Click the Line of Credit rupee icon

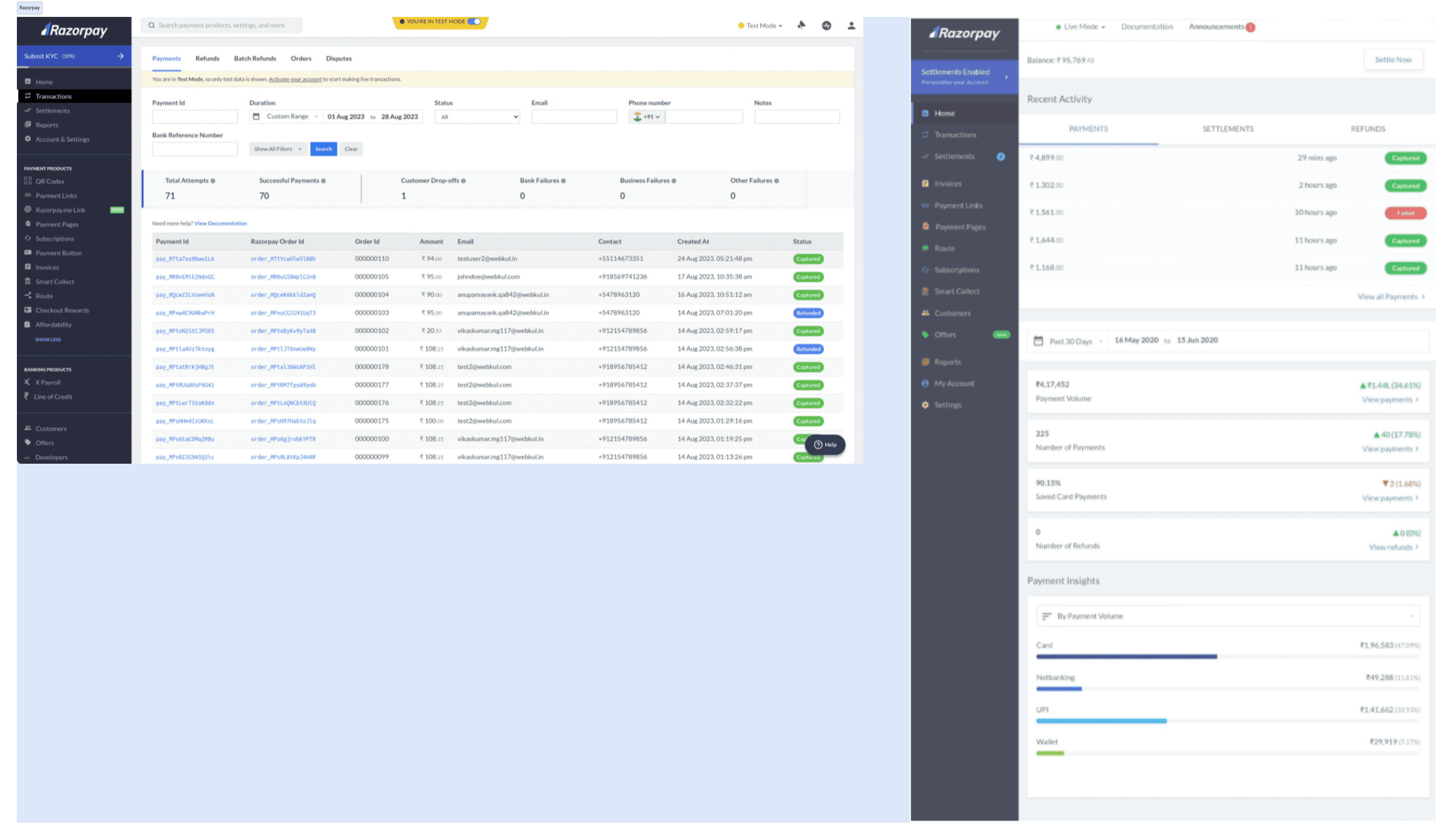click(x=27, y=396)
